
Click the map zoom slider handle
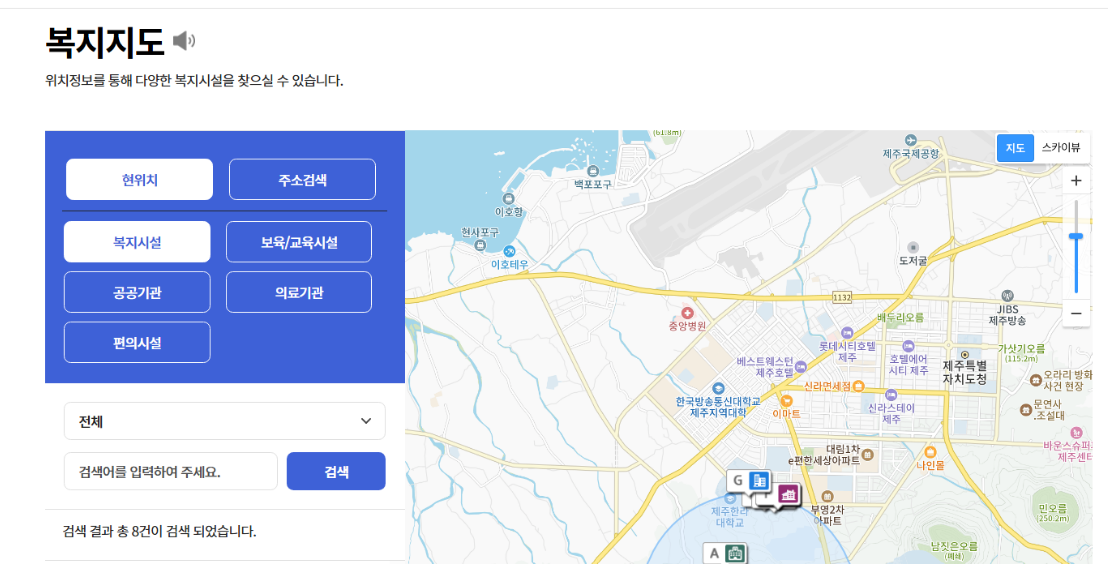coord(1076,237)
